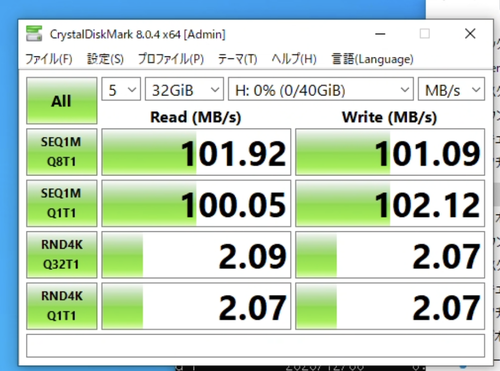Viewport: 500px width, 371px height.
Task: Click the RND4K Q1T1 read result 2.07
Action: pos(196,306)
